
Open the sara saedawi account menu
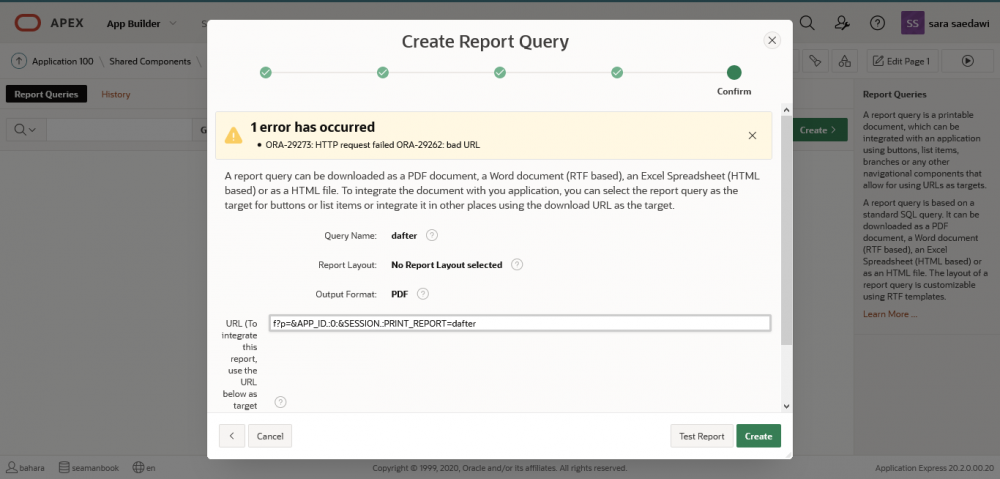[945, 24]
